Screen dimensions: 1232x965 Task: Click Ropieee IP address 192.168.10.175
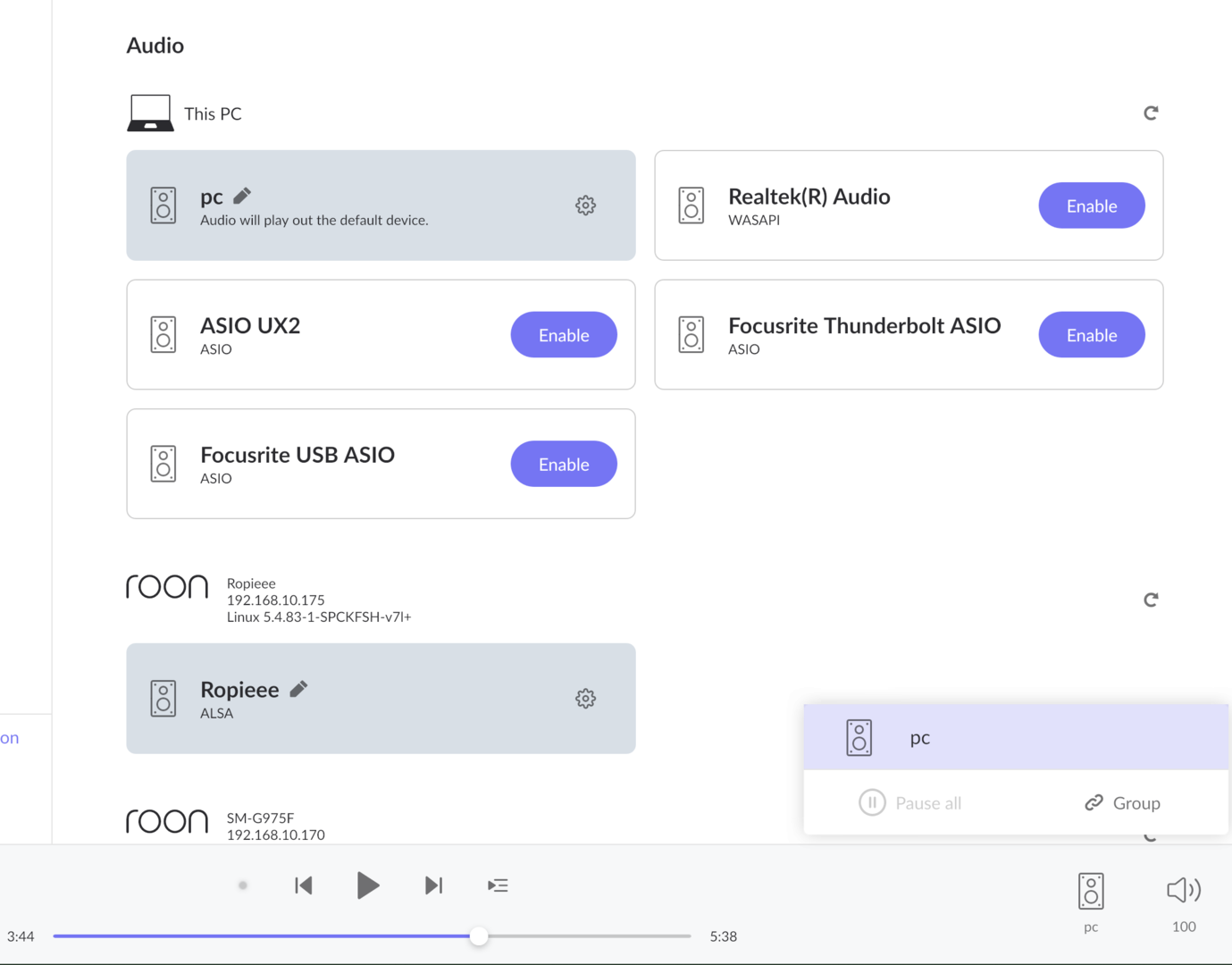coord(276,600)
